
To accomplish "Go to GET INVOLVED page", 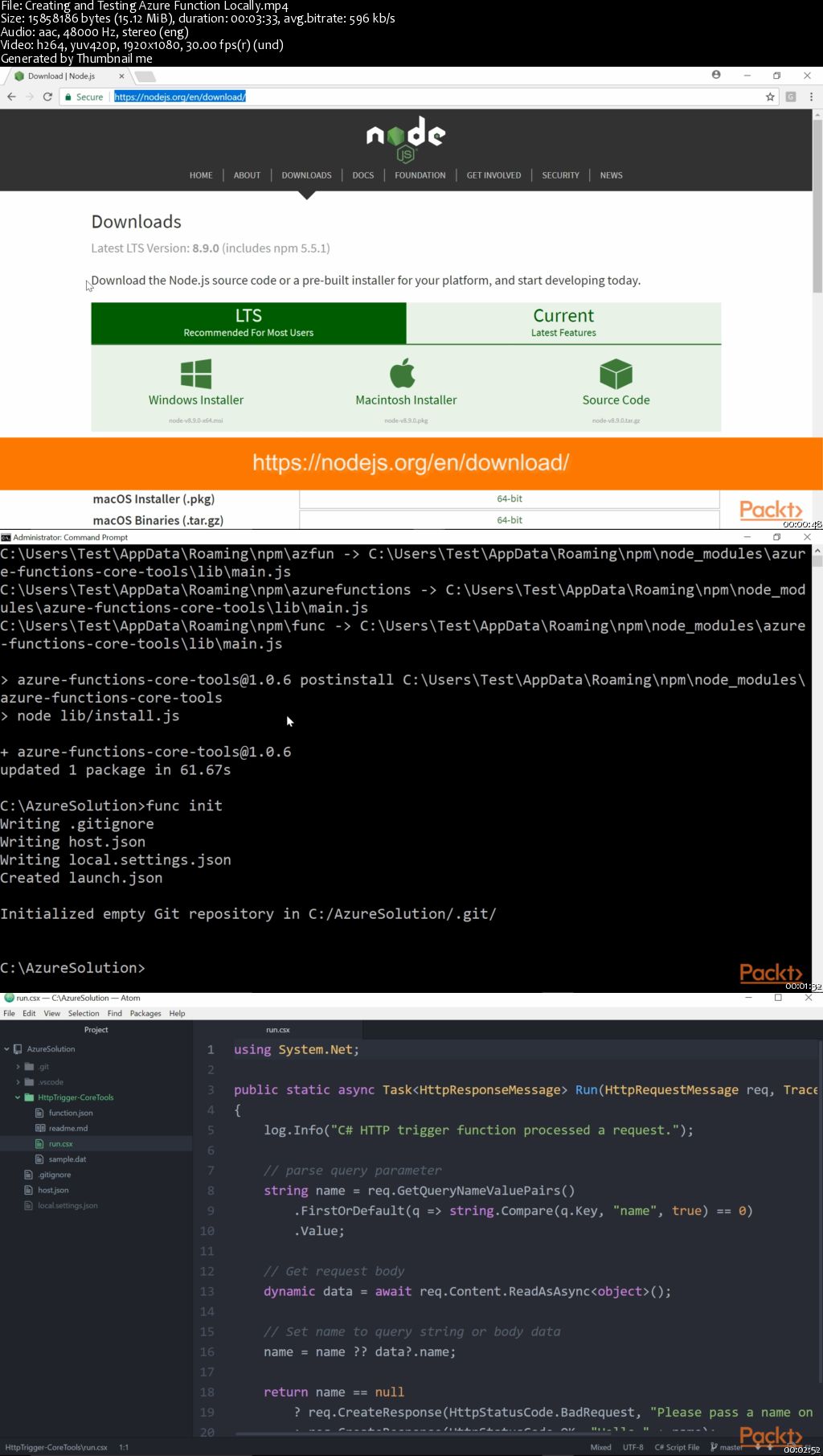I will click(493, 175).
